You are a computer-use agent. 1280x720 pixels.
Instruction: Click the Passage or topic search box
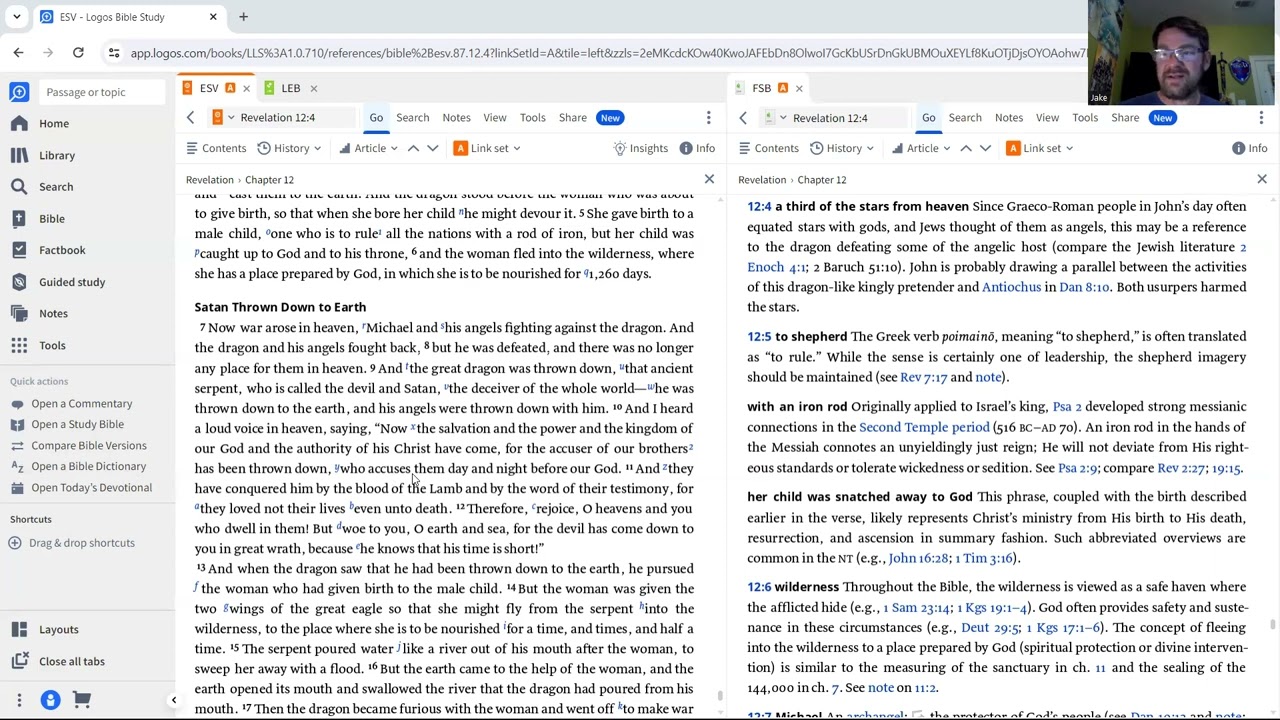[103, 92]
